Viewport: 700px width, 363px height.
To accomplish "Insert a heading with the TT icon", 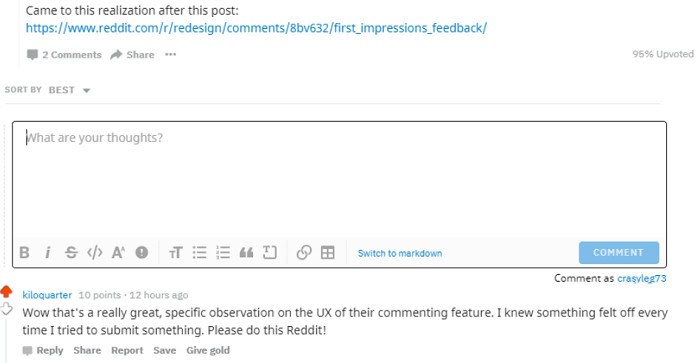I will point(175,253).
